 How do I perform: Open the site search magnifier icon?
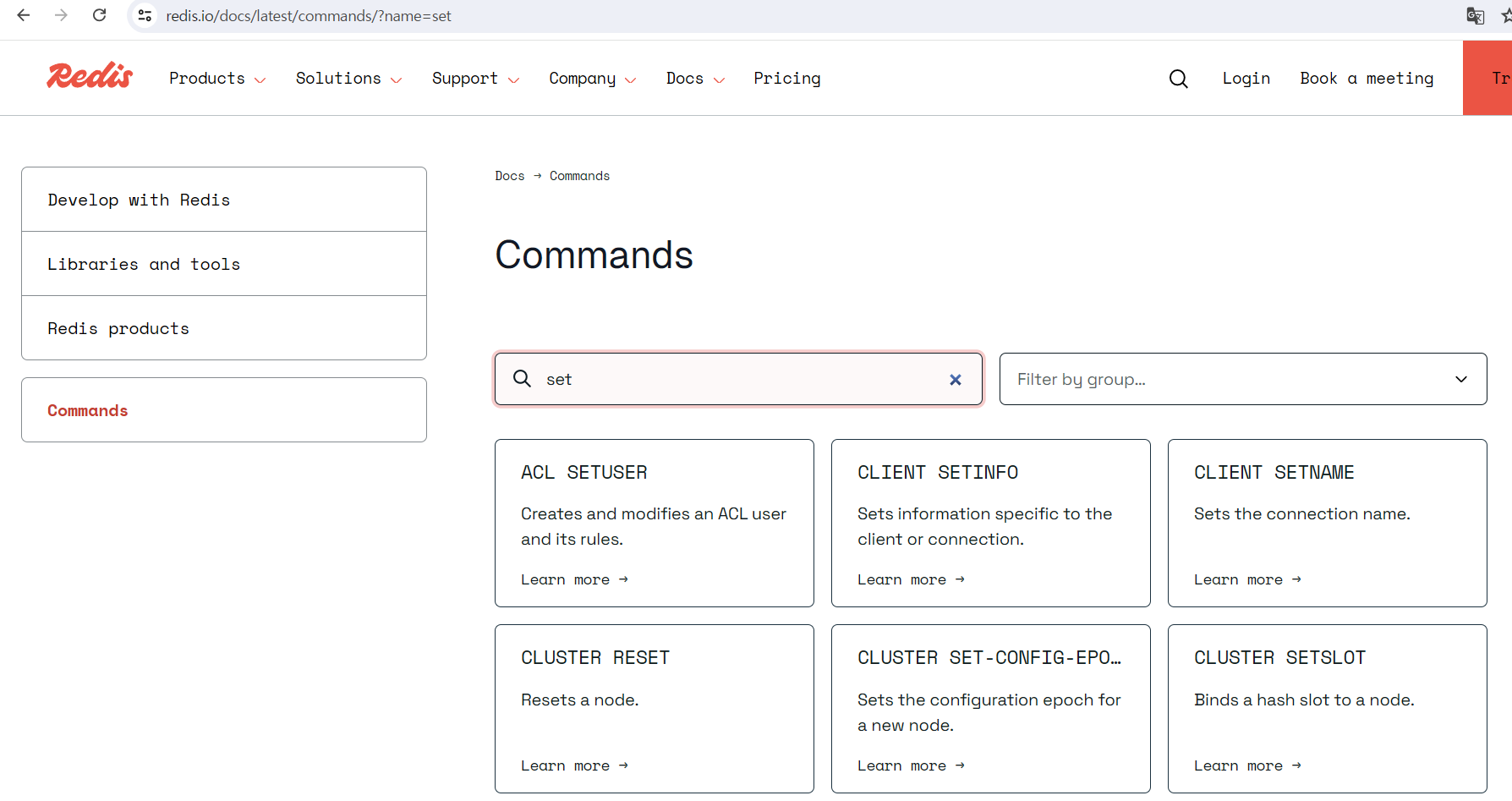click(1178, 79)
